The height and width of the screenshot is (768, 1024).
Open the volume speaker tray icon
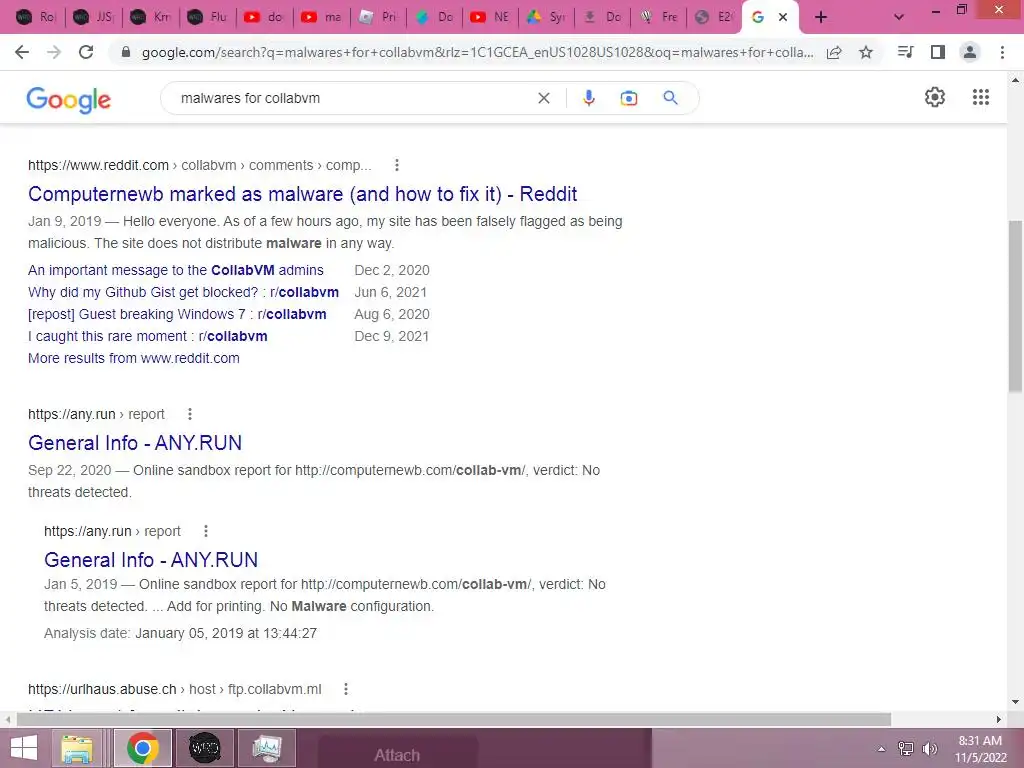(929, 749)
